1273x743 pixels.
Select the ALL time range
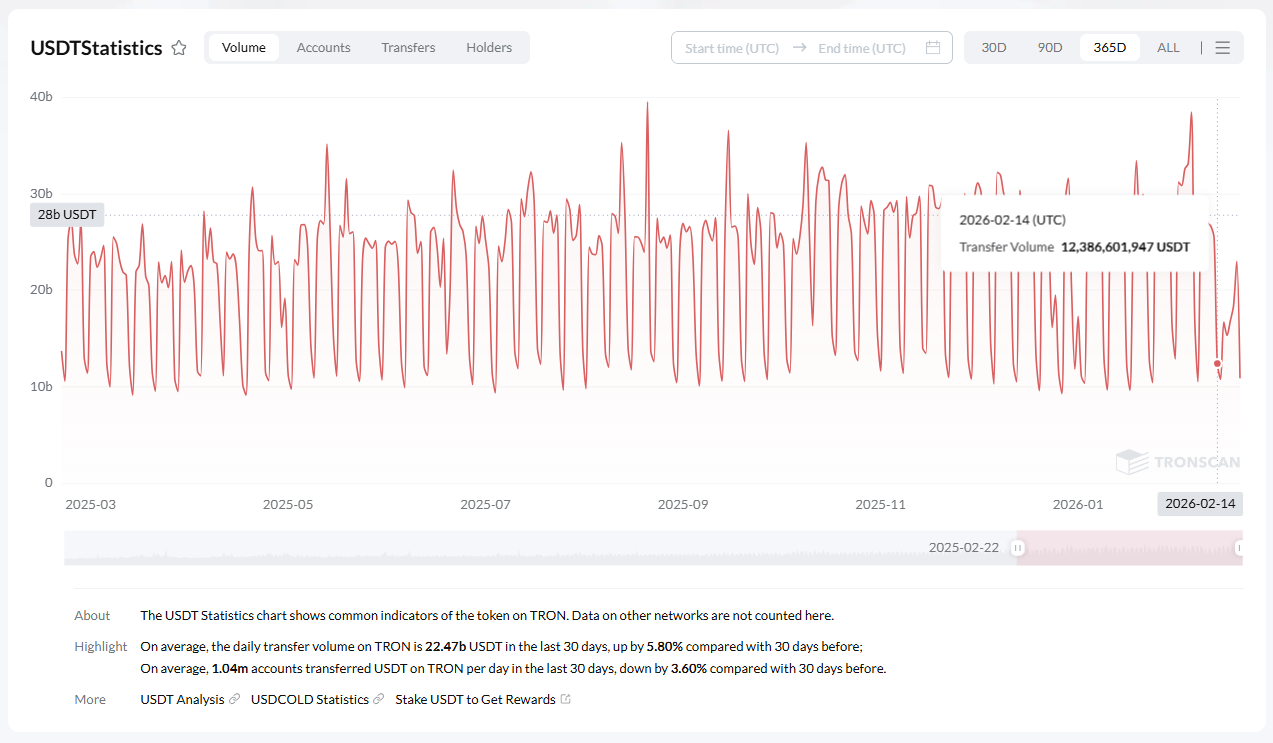coord(1168,48)
